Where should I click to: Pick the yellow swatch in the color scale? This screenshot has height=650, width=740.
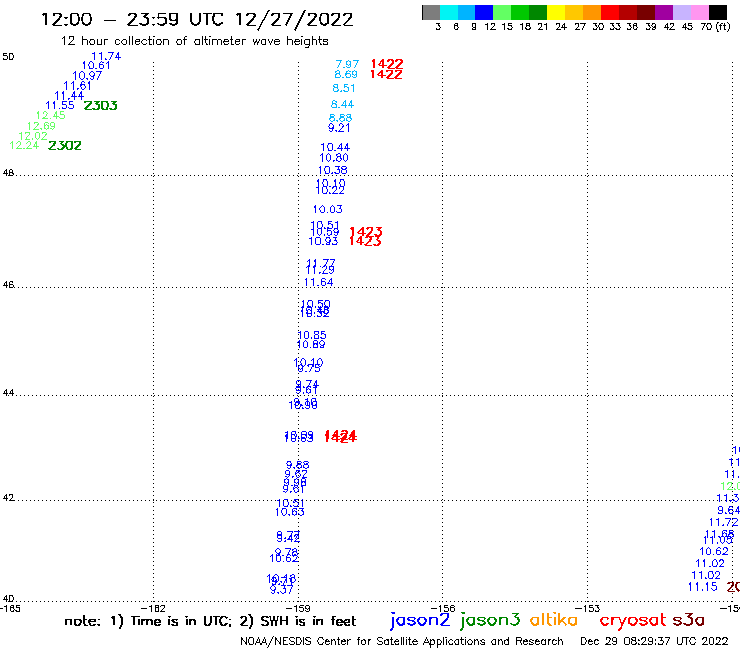pyautogui.click(x=556, y=12)
